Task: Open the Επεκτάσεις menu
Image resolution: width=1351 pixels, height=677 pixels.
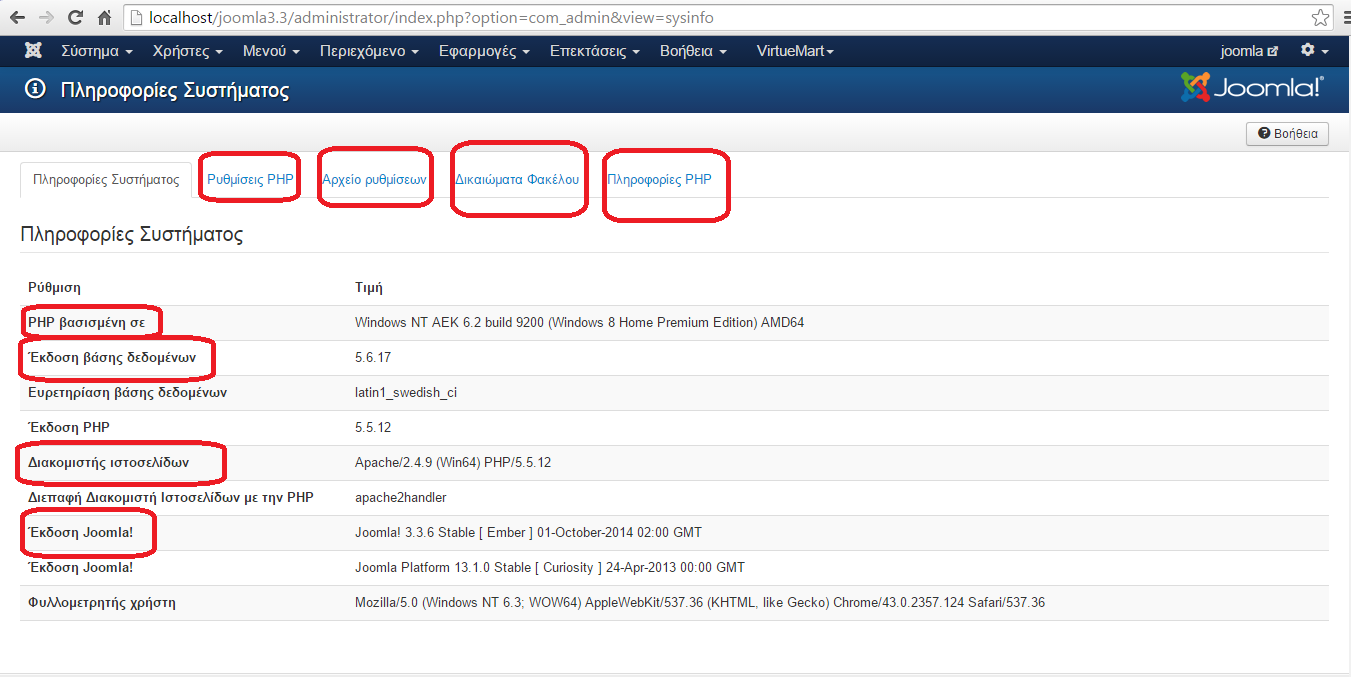Action: click(595, 51)
